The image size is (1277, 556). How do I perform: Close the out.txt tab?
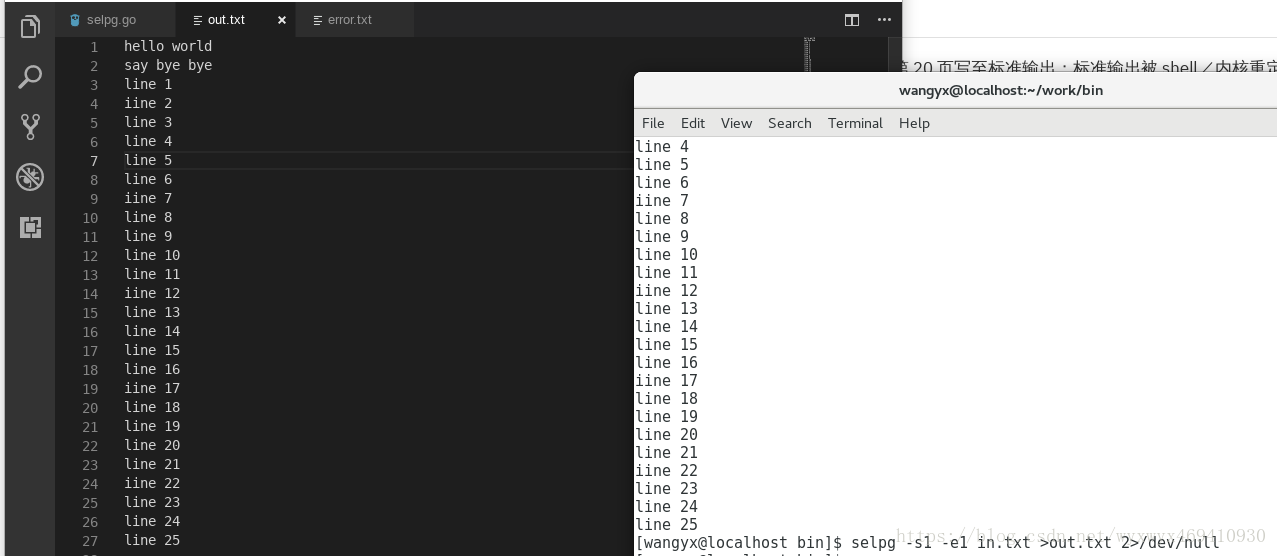click(282, 20)
